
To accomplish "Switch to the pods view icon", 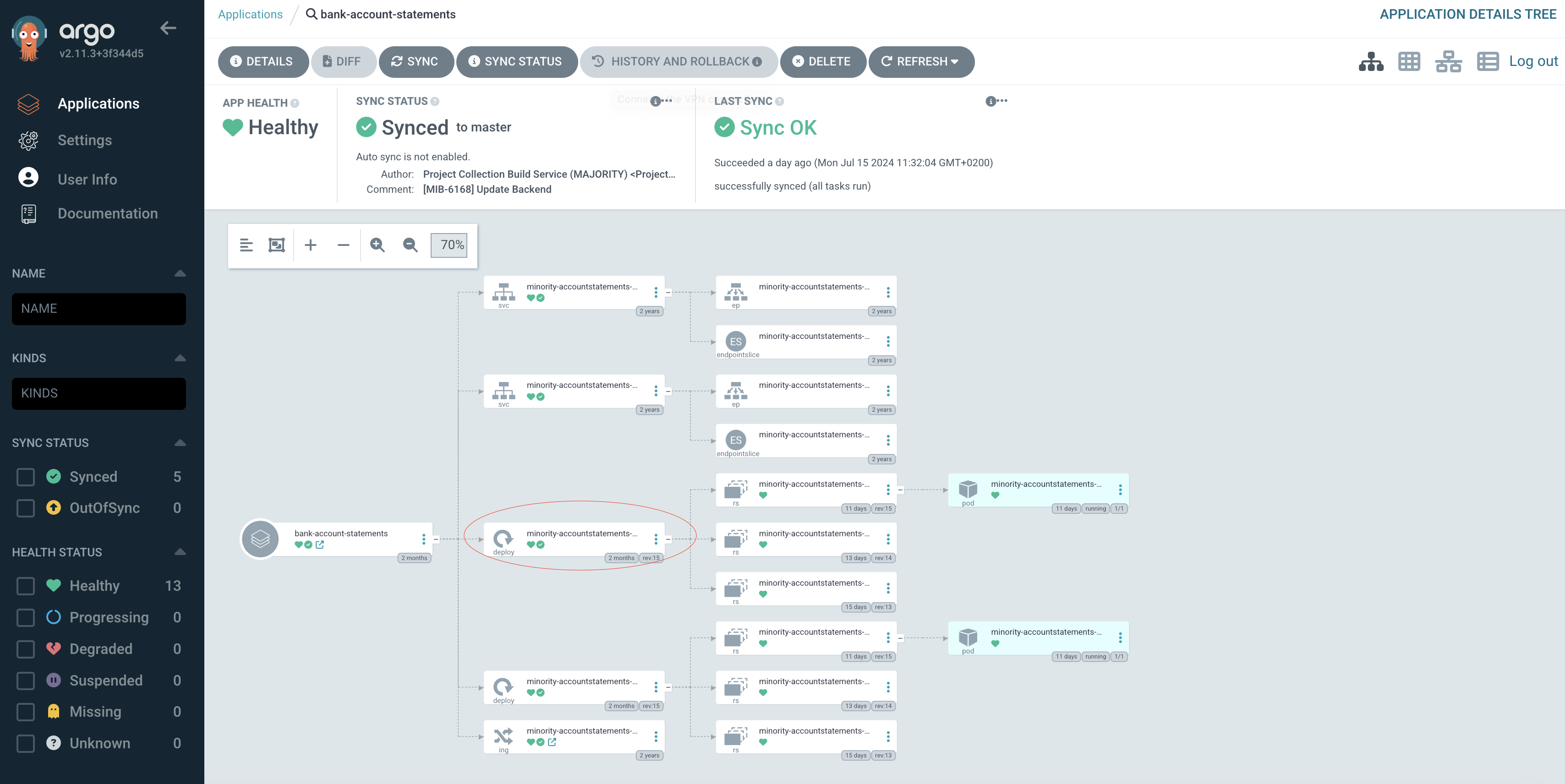I will (x=1409, y=61).
